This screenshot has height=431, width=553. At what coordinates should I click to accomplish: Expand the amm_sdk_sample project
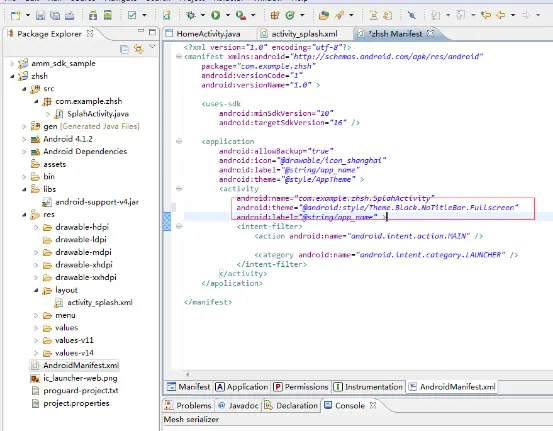pos(12,63)
